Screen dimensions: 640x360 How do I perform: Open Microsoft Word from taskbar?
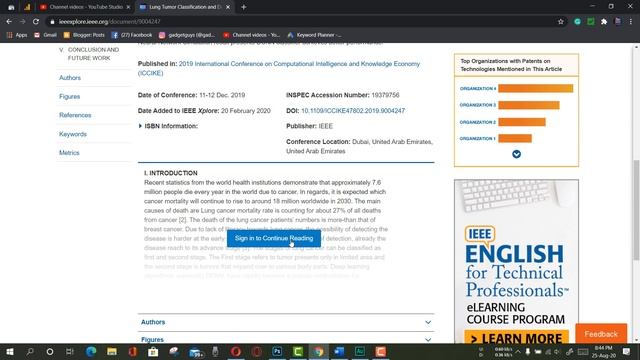click(x=339, y=351)
